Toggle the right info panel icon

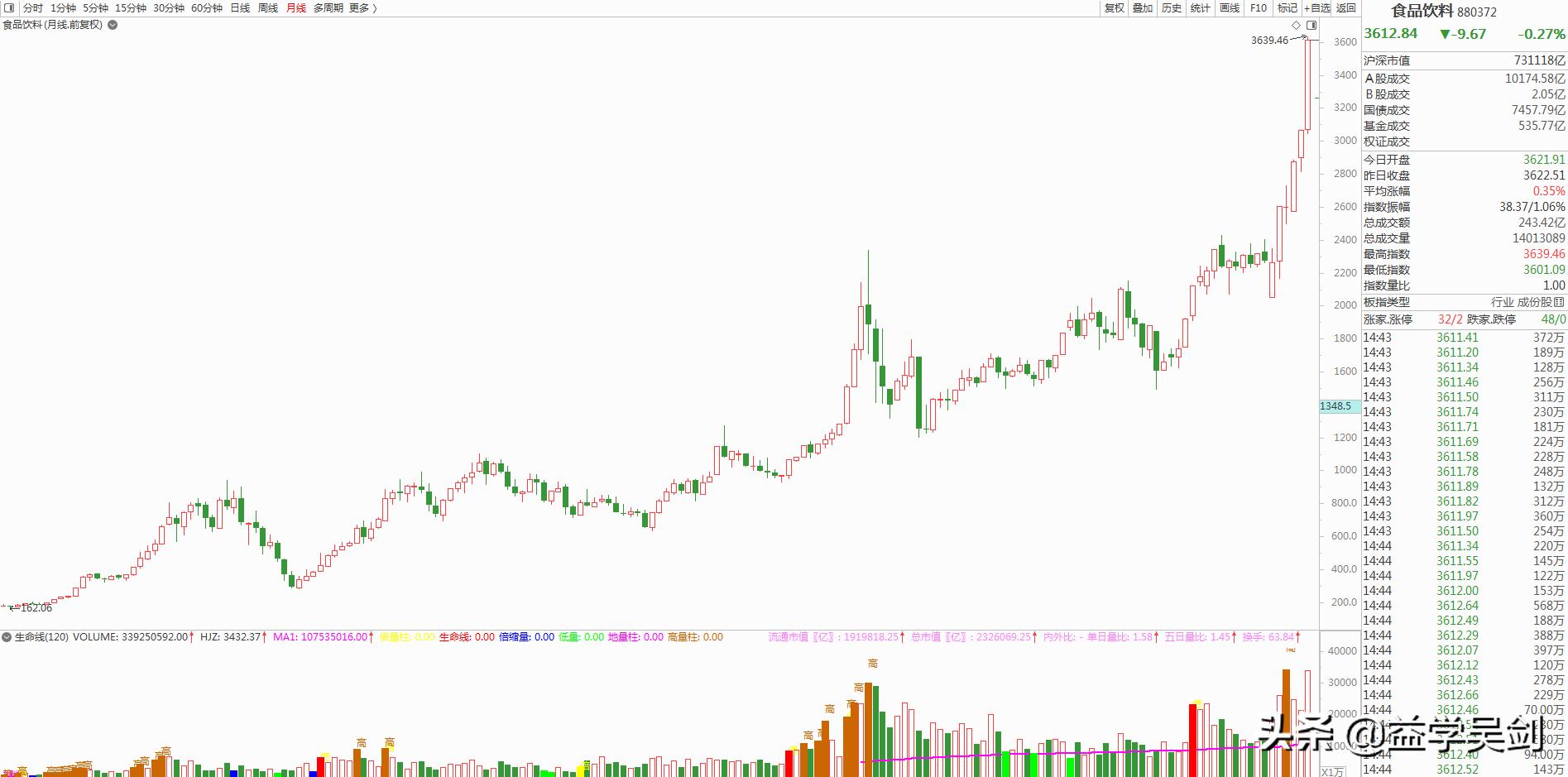tap(1311, 26)
